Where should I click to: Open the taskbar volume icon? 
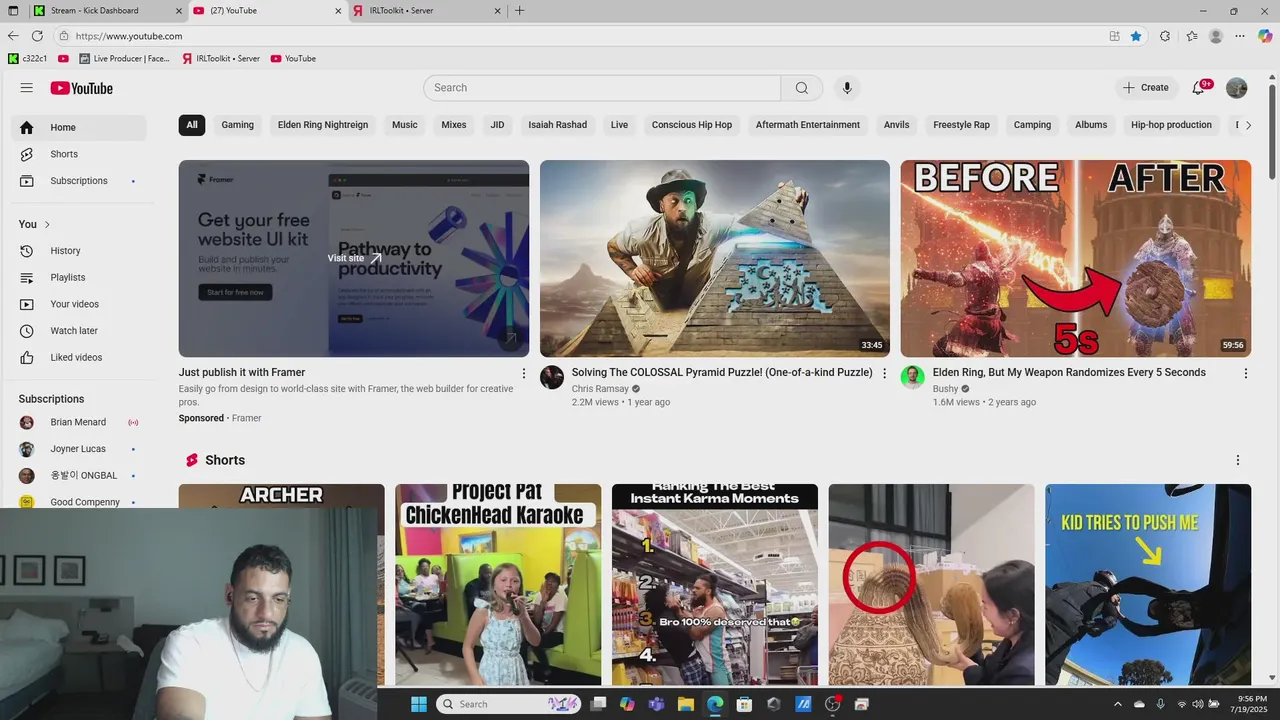1197,705
